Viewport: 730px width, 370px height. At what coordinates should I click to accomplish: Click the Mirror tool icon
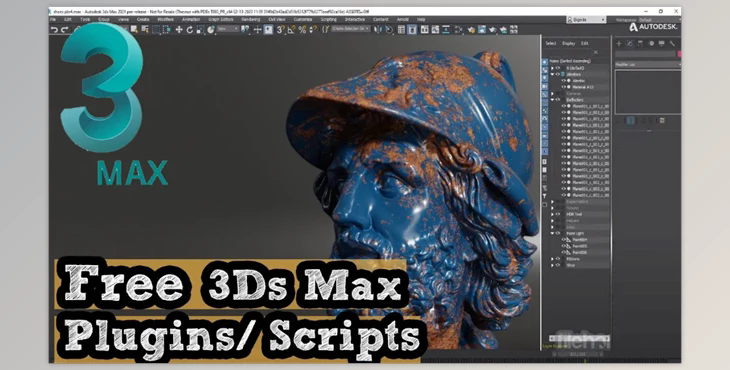point(378,29)
